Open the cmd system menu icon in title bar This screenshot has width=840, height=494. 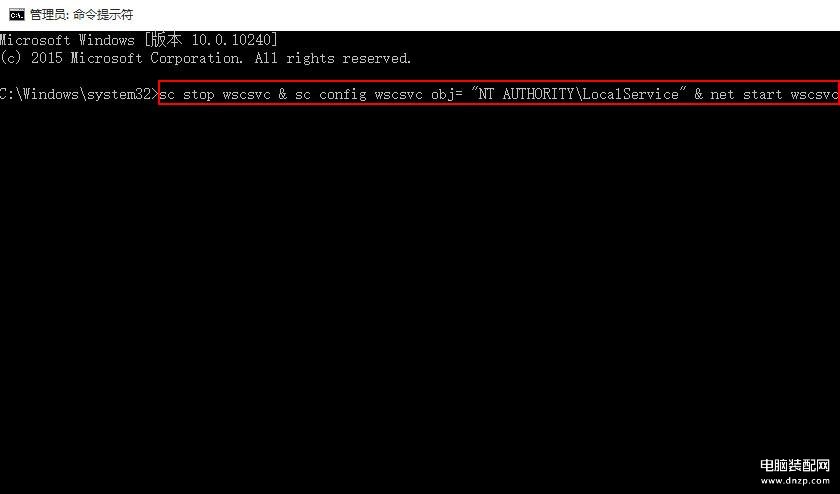pyautogui.click(x=17, y=14)
